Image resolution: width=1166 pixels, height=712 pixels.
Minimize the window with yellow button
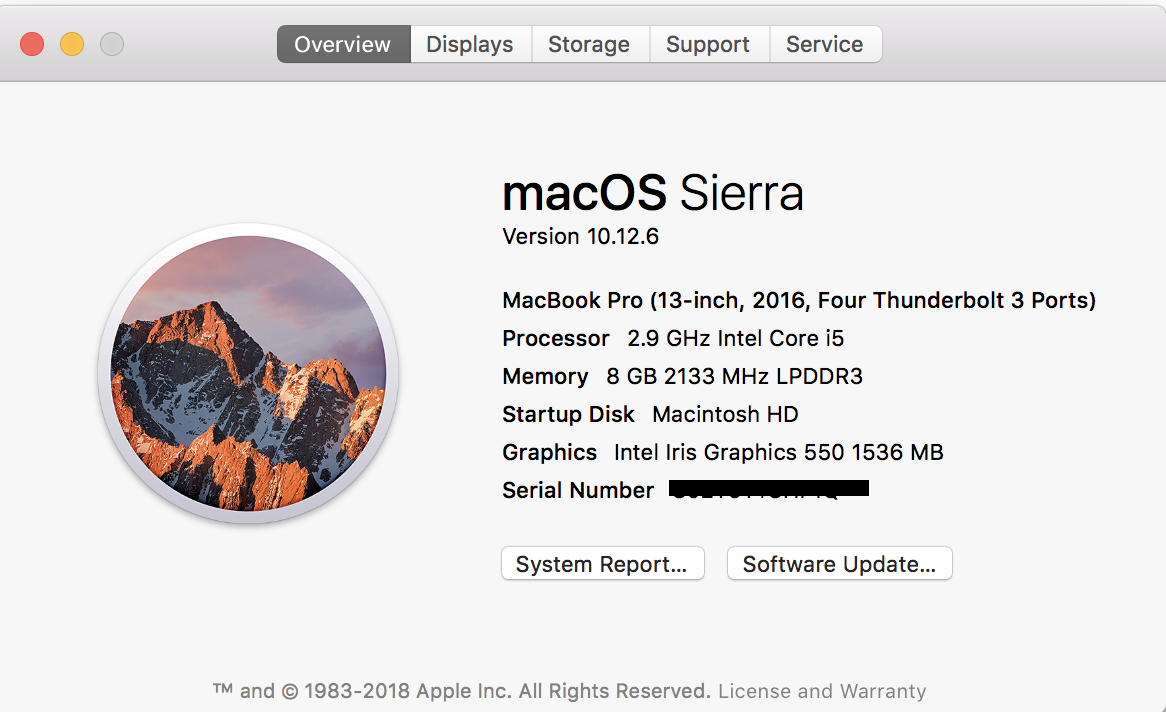(72, 44)
